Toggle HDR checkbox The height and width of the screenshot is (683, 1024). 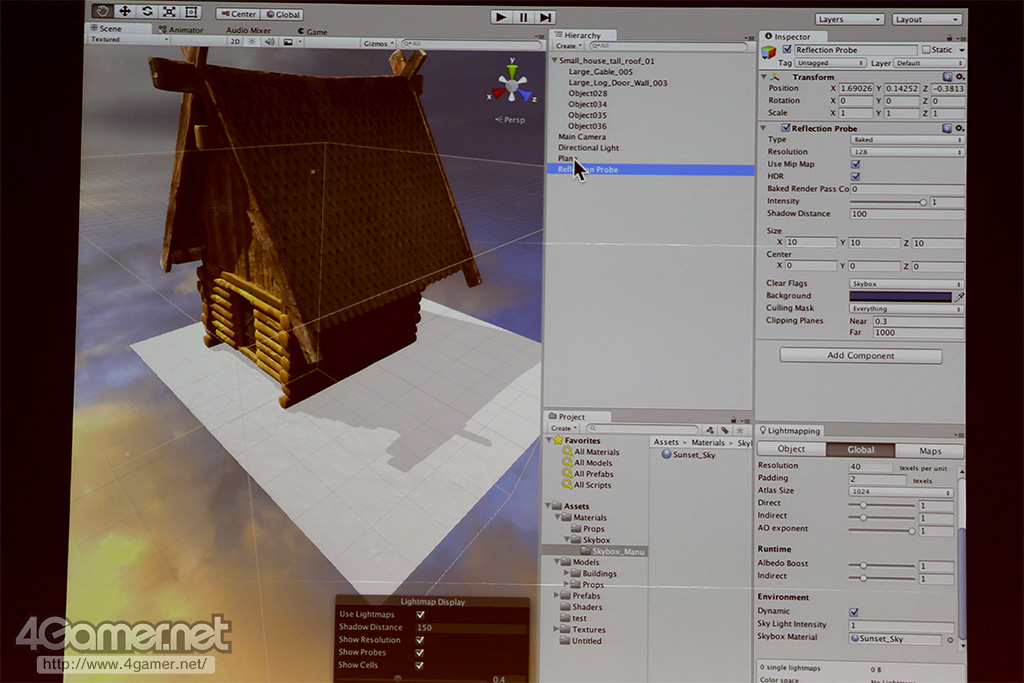tap(856, 176)
